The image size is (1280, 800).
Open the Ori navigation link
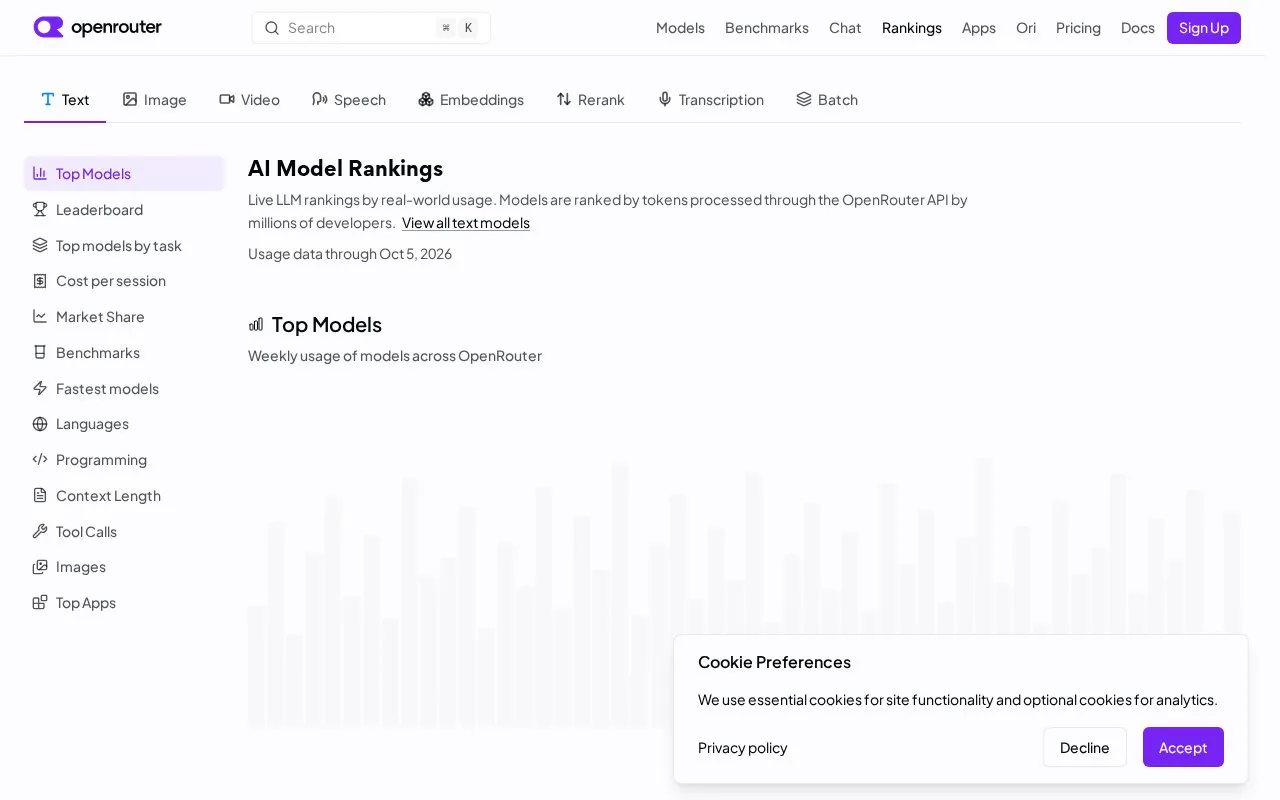[x=1026, y=28]
